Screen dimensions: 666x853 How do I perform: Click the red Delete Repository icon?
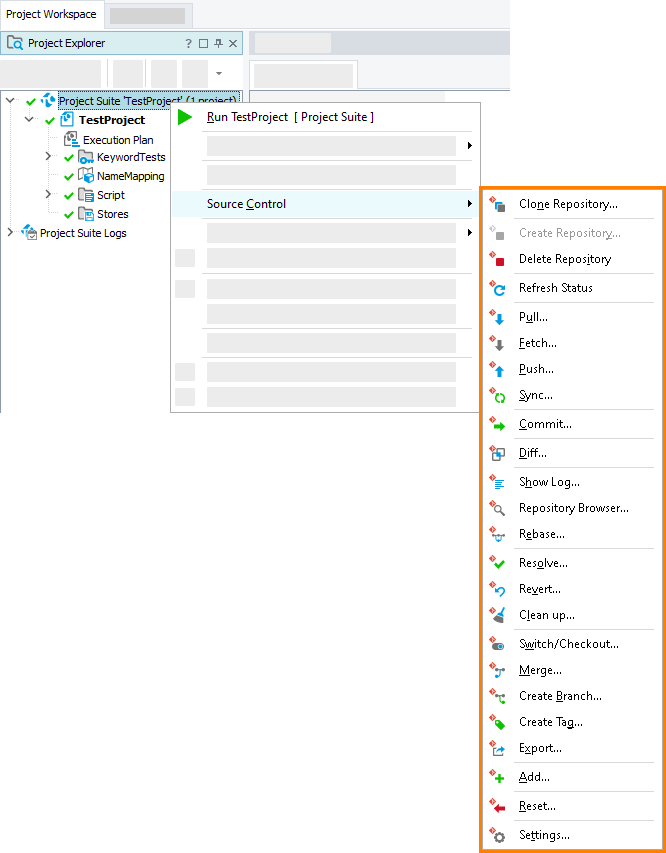click(x=497, y=259)
